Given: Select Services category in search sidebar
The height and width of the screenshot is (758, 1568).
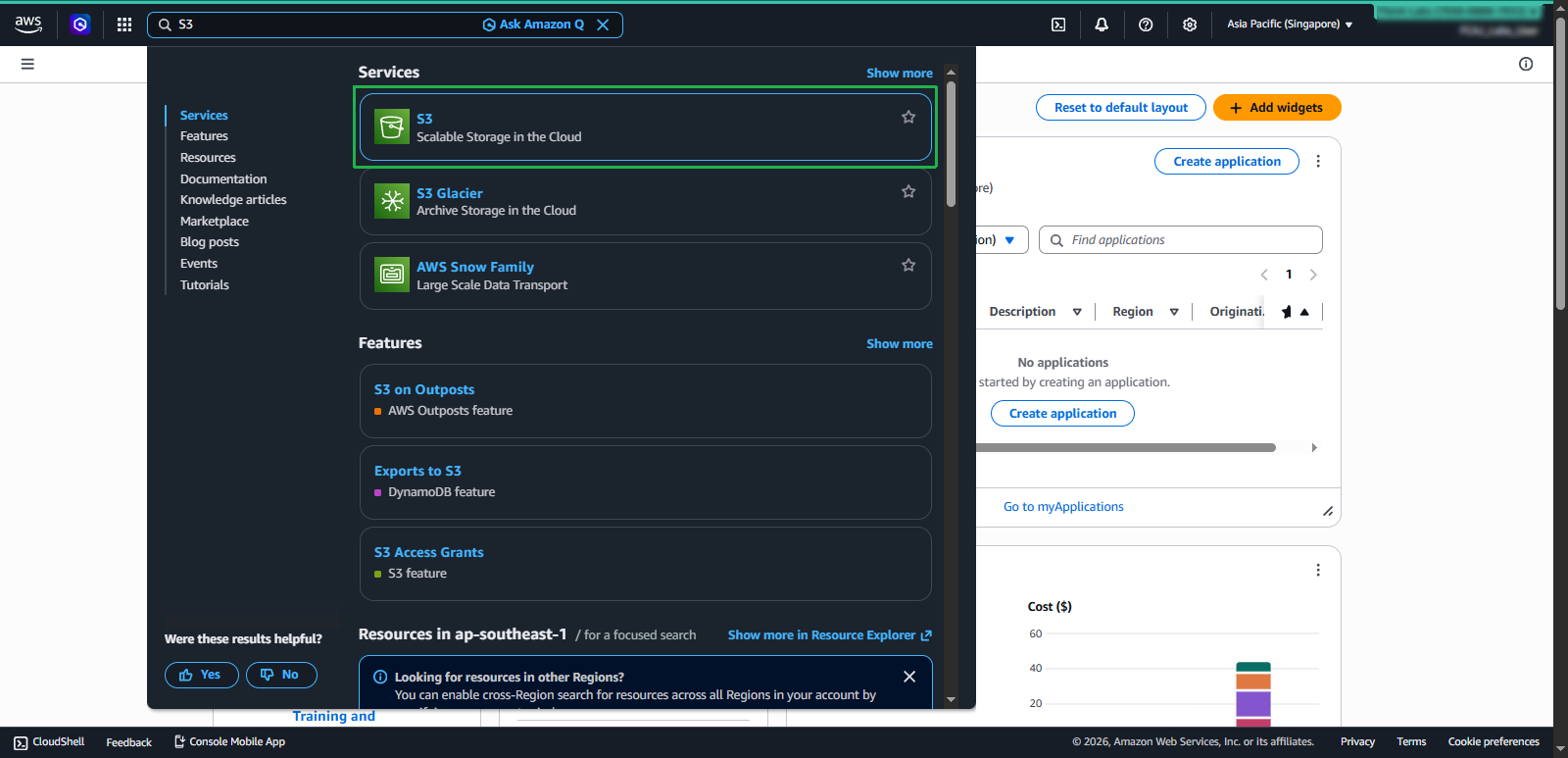Looking at the screenshot, I should point(204,116).
